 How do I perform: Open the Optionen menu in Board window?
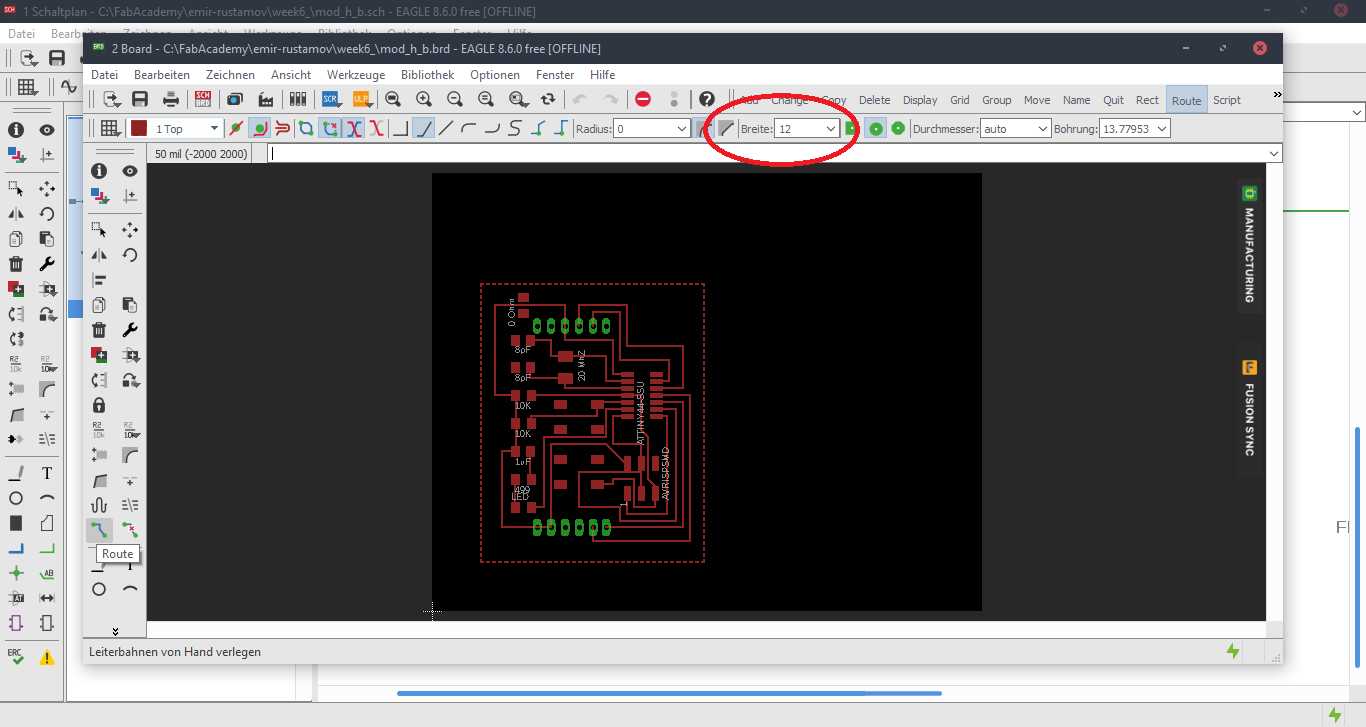pyautogui.click(x=495, y=75)
